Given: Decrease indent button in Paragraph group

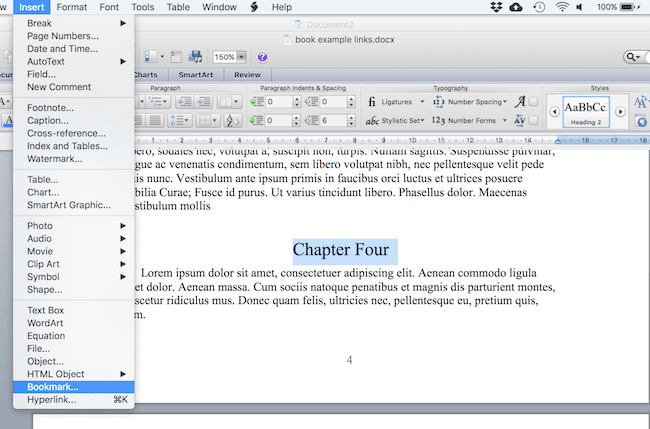Looking at the screenshot, I should click(x=184, y=102).
